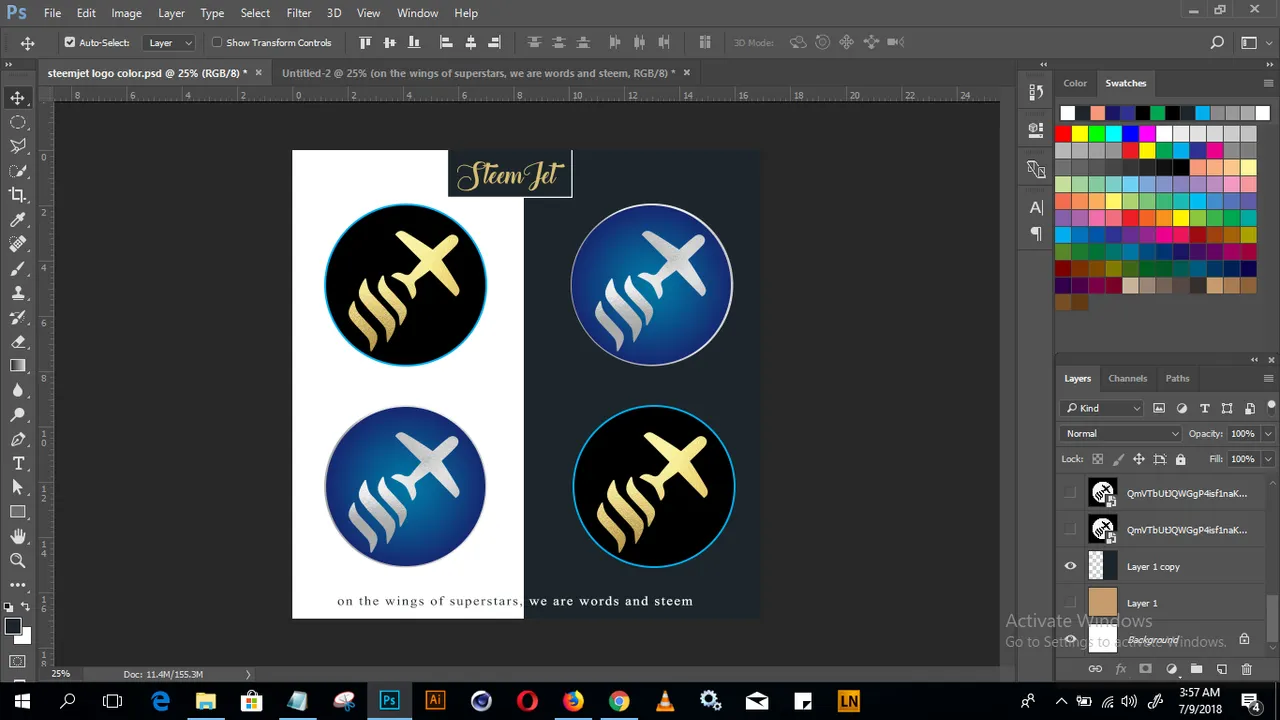The height and width of the screenshot is (720, 1280).
Task: Open Adobe Illustrator from the taskbar
Action: coord(435,701)
